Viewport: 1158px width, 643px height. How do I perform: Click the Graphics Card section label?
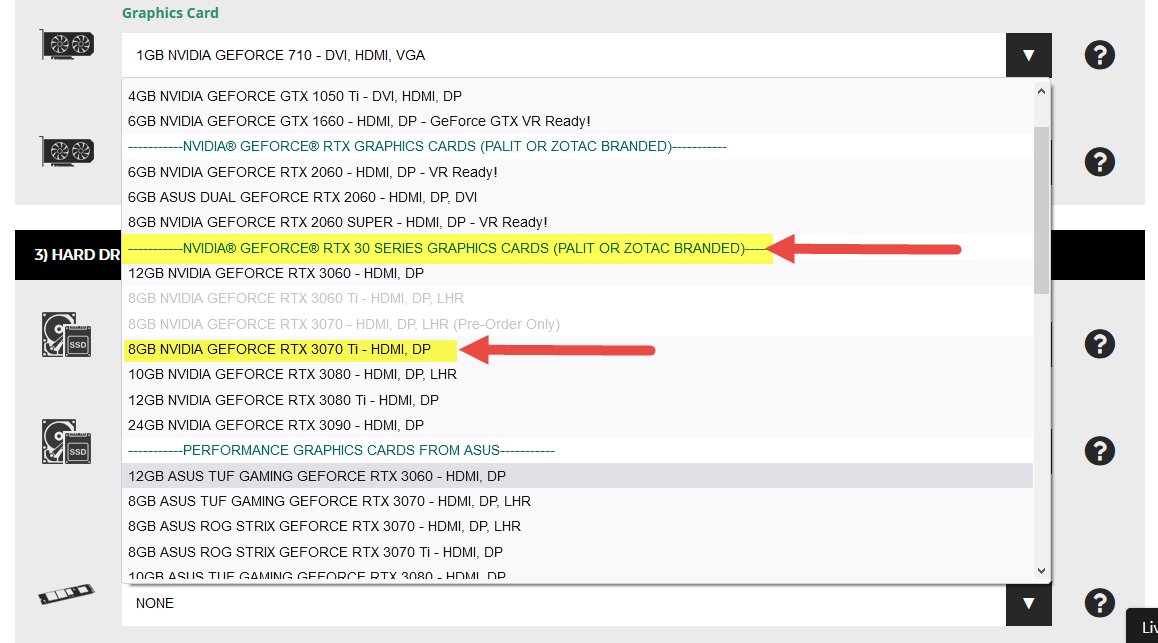tap(170, 13)
